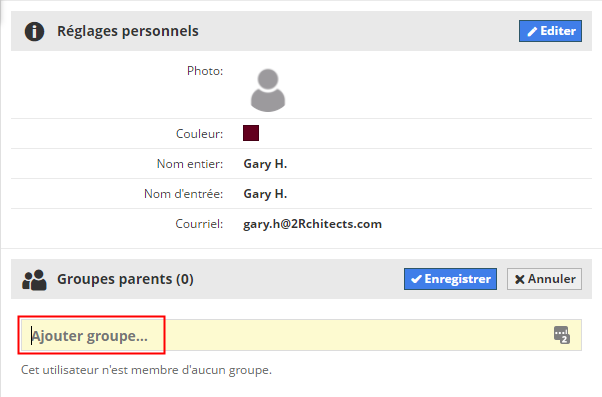This screenshot has width=602, height=397.
Task: Click the Editer button for personal settings
Action: pyautogui.click(x=550, y=31)
